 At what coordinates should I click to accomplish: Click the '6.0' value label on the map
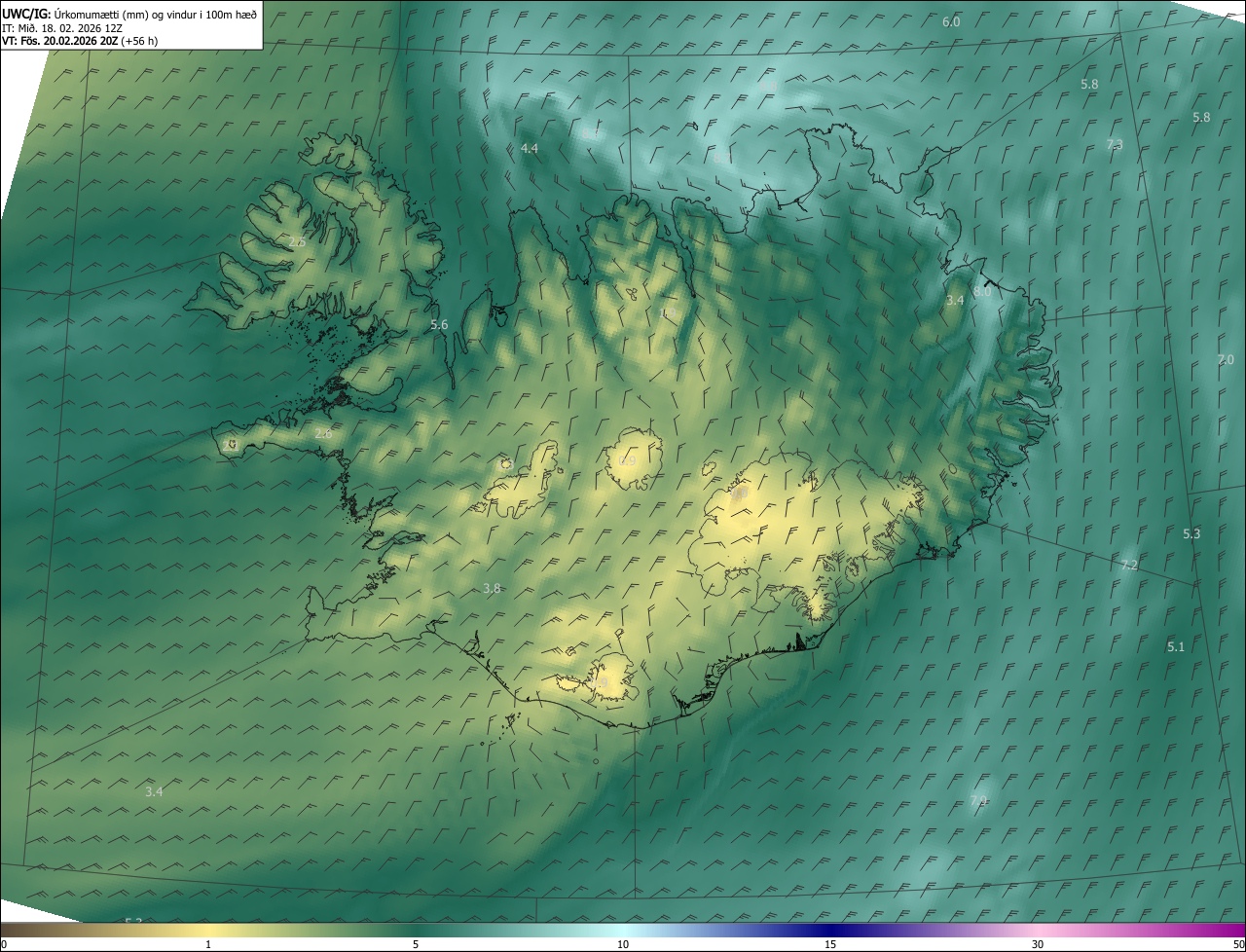tap(951, 21)
